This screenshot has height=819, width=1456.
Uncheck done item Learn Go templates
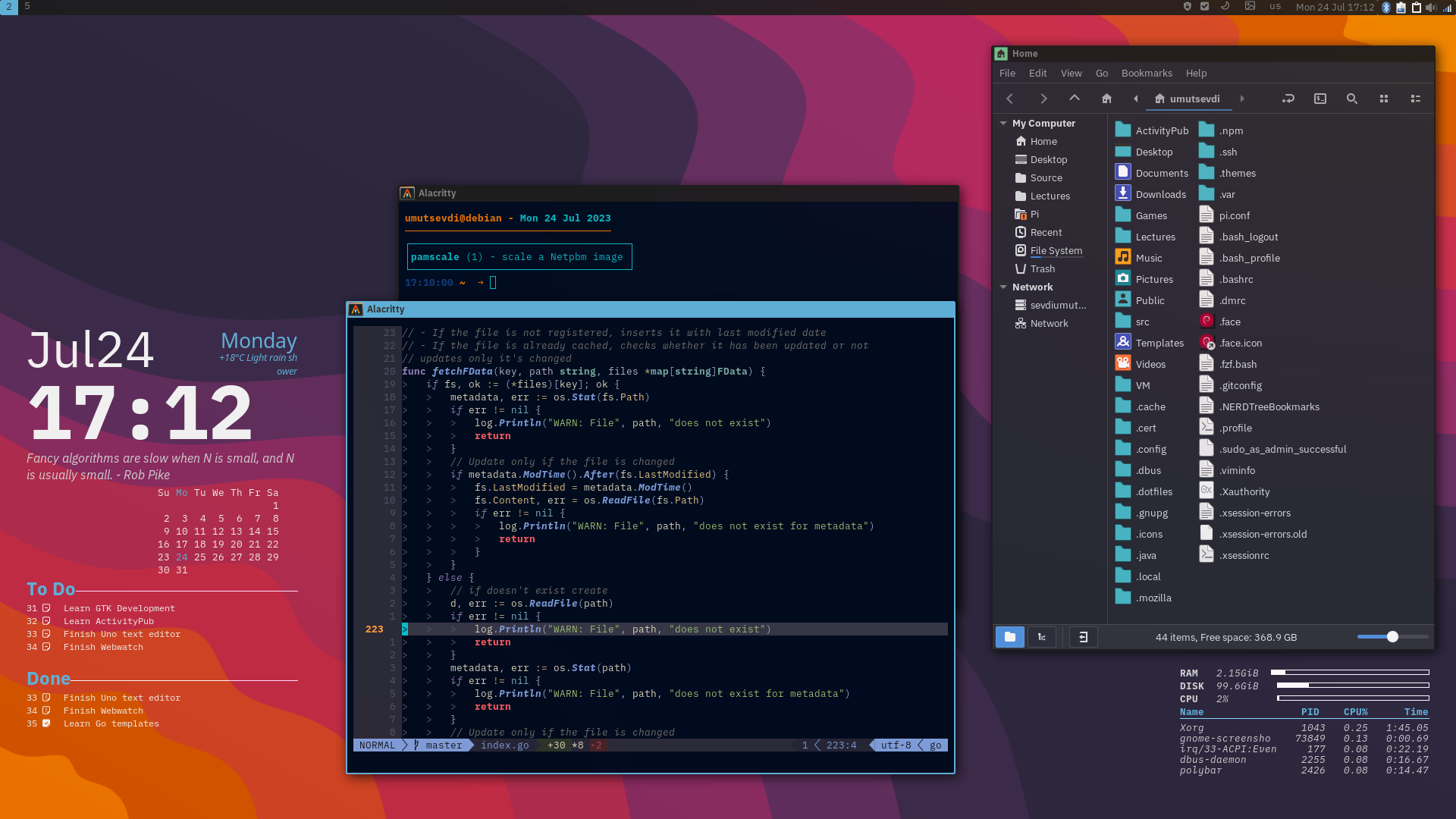(46, 723)
